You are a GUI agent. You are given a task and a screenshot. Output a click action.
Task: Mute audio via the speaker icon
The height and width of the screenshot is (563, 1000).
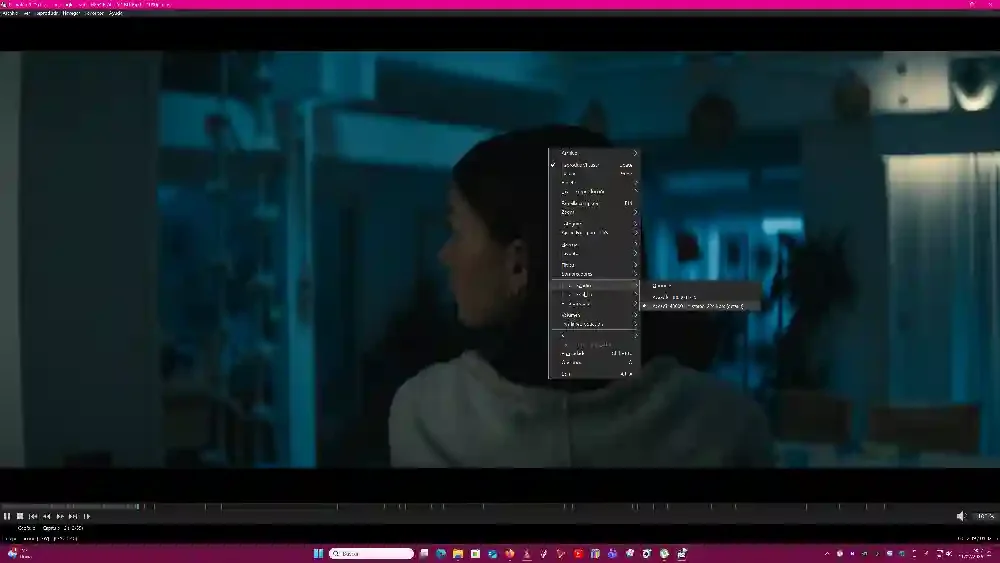coord(961,516)
